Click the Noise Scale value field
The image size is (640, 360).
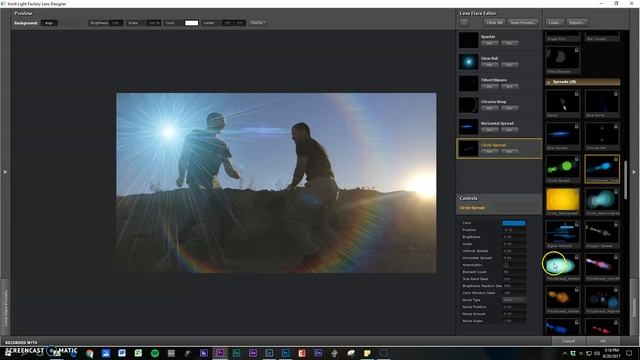(514, 321)
